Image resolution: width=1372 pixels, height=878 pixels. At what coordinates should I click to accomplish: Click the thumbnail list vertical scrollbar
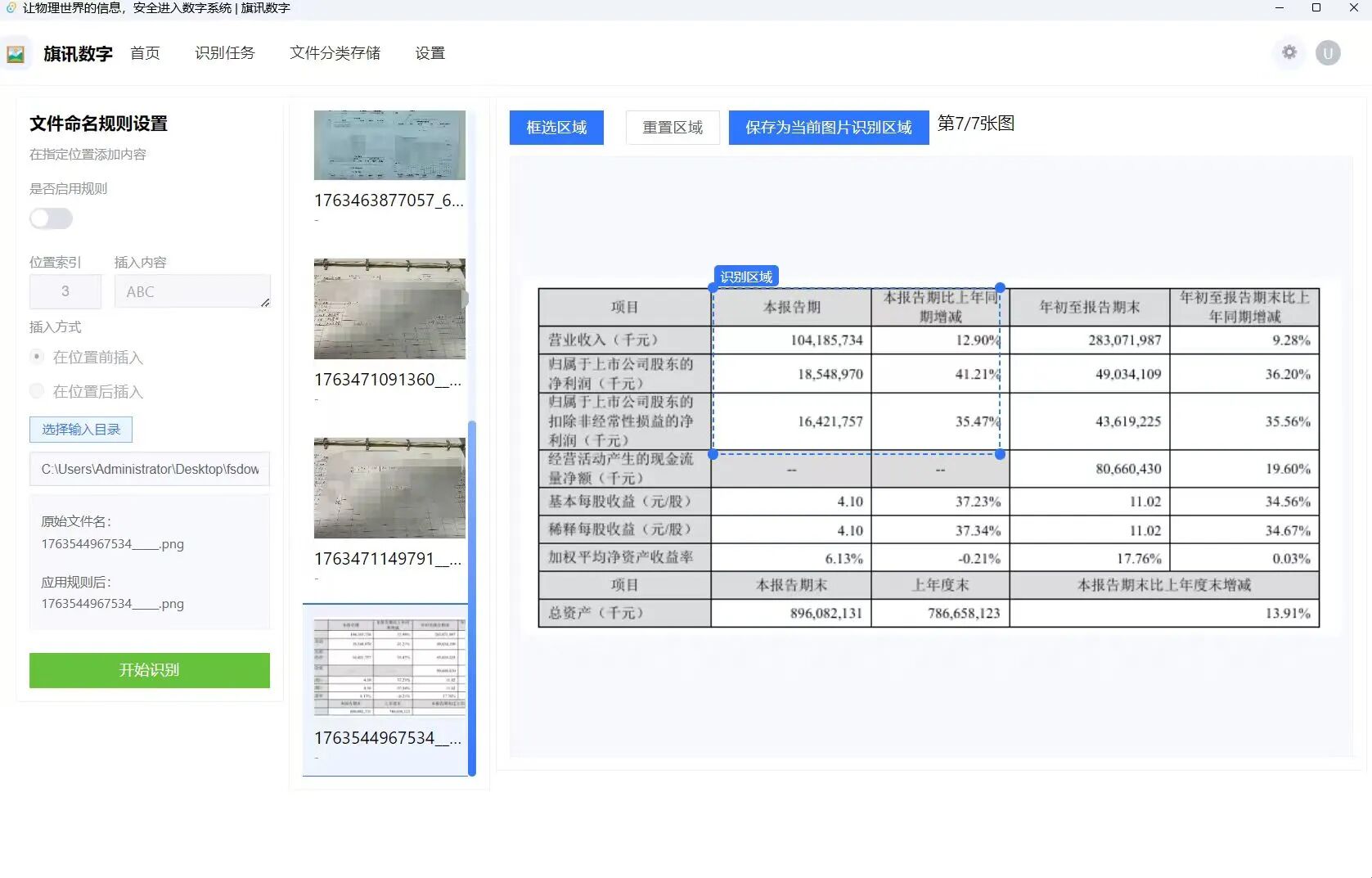point(471,597)
